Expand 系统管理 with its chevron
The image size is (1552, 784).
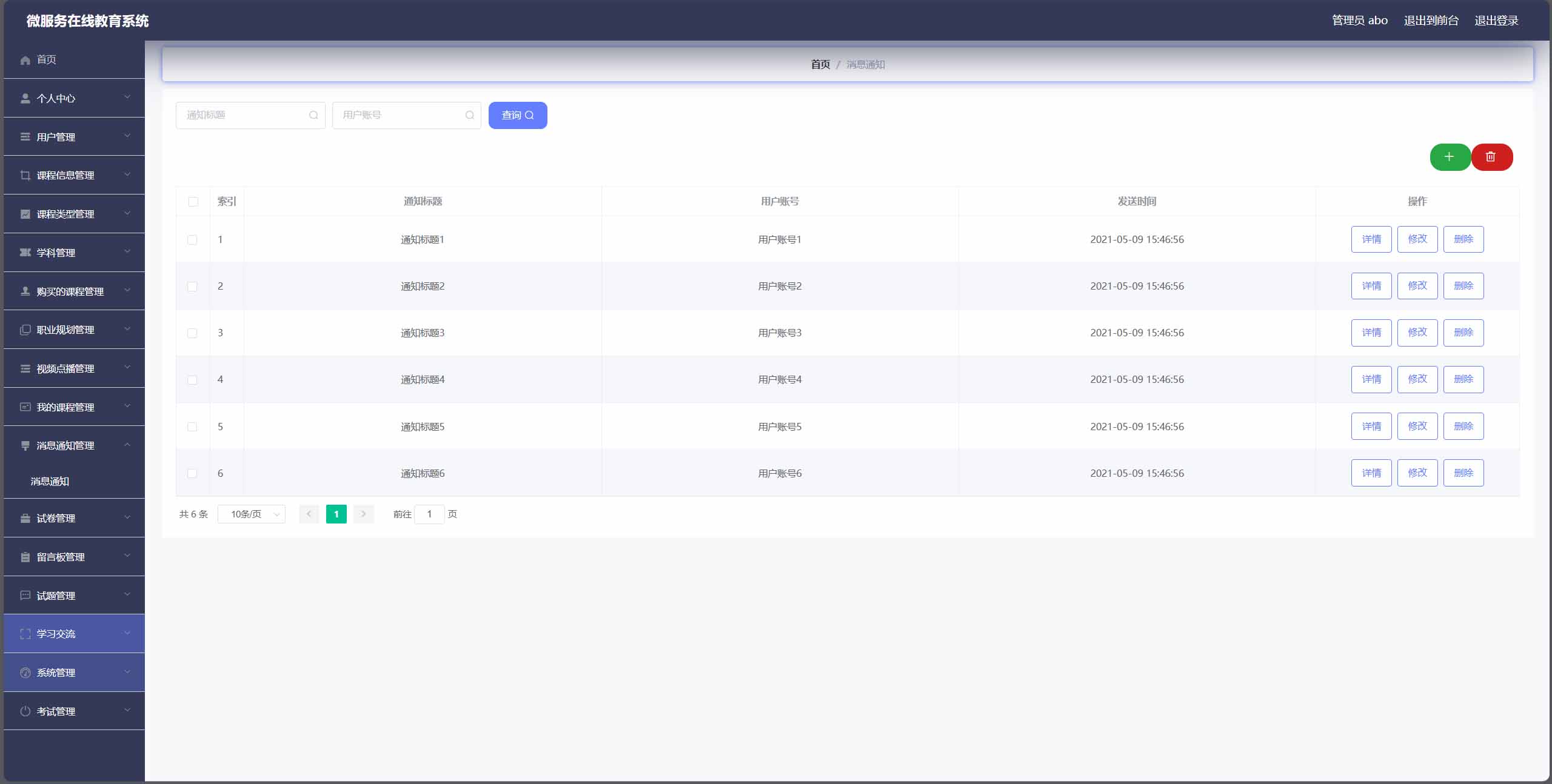pos(127,671)
